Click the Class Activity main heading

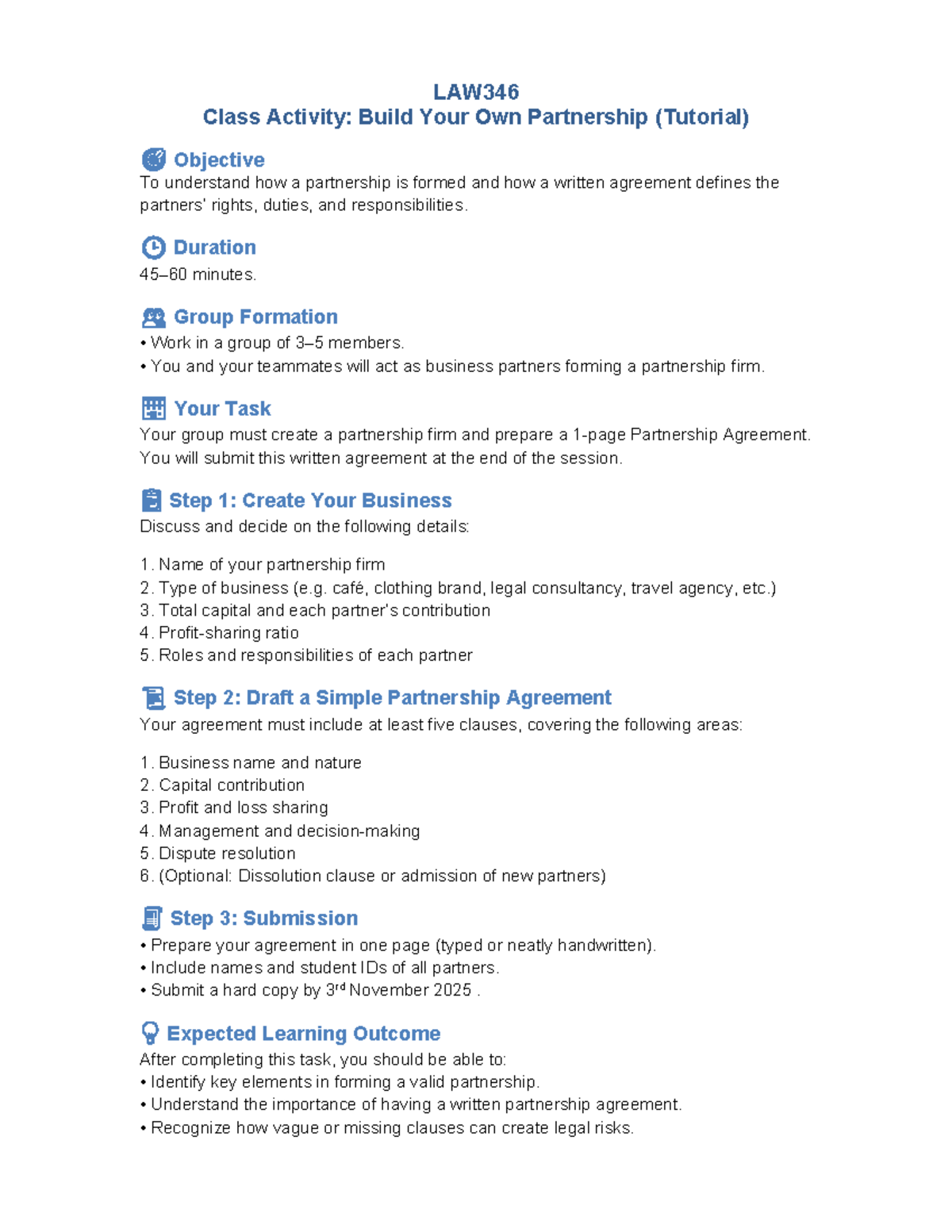click(x=476, y=117)
